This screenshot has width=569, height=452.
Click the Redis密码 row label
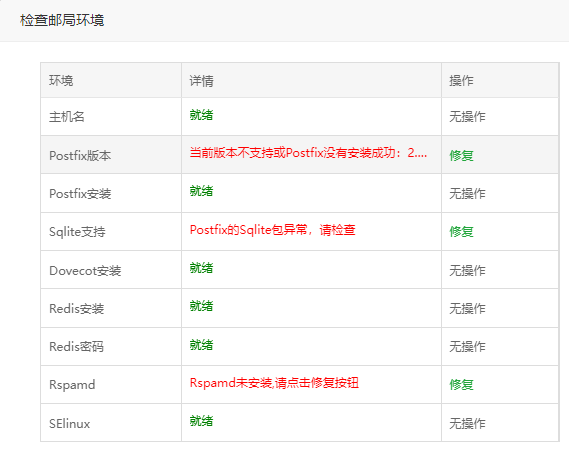(76, 347)
